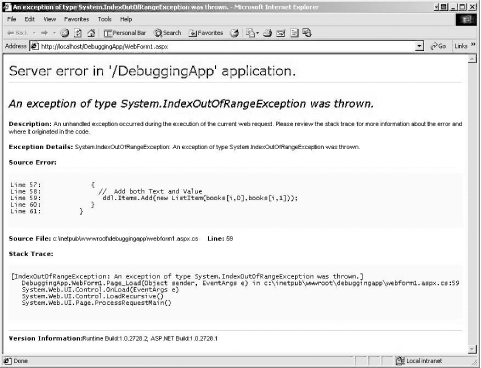481x368 pixels.
Task: Expand the Links toolbar chevron
Action: pyautogui.click(x=473, y=45)
